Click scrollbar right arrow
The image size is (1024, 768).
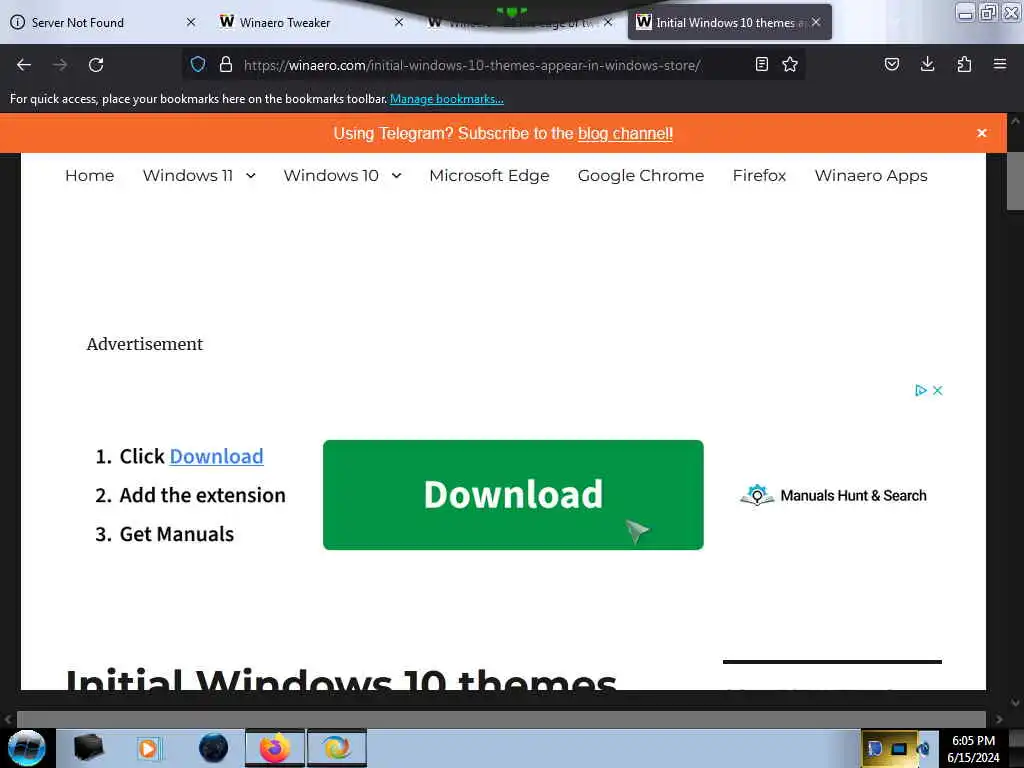[x=999, y=720]
